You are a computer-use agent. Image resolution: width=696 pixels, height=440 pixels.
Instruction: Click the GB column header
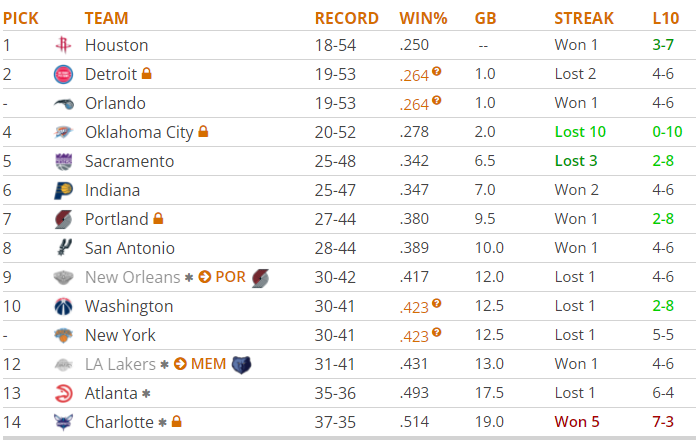click(485, 18)
